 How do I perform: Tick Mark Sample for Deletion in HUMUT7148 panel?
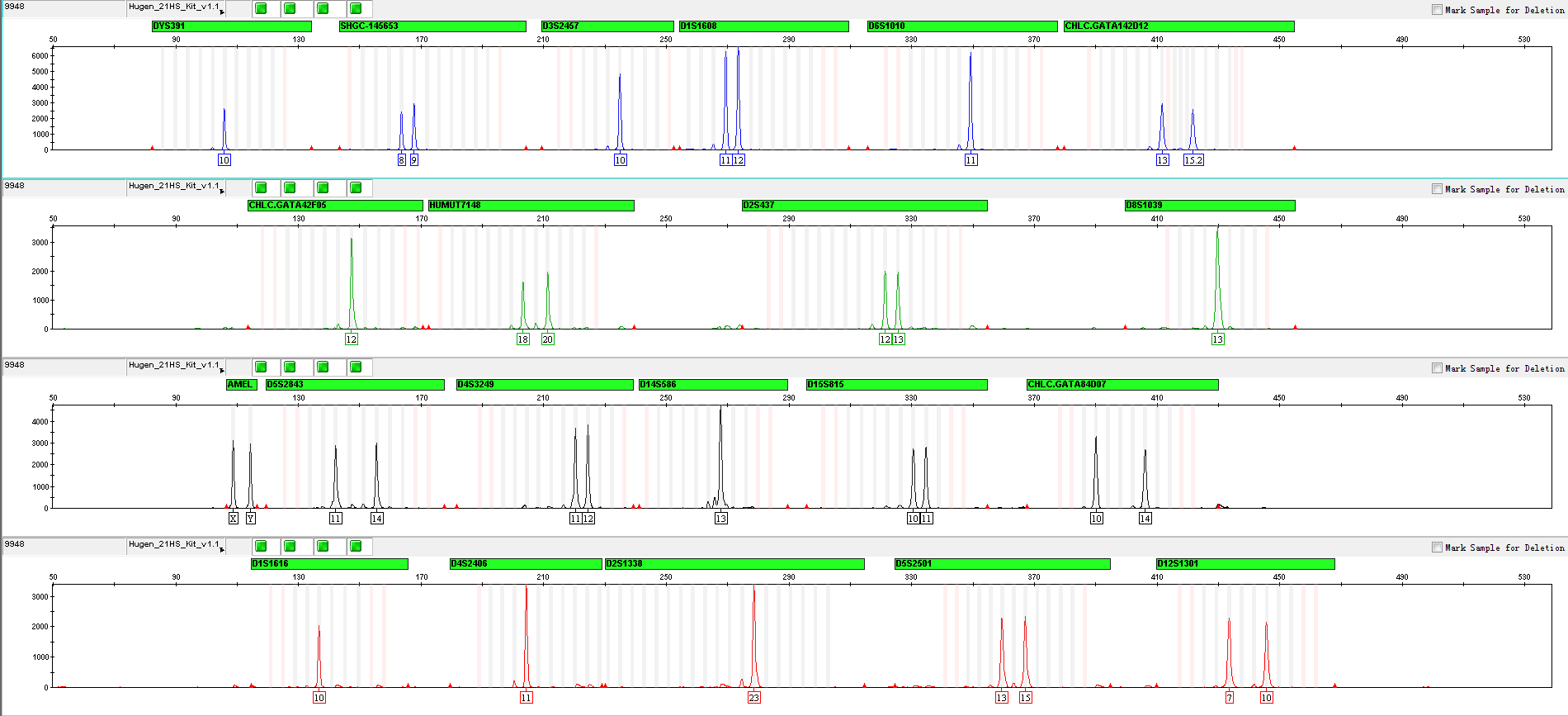pos(1437,189)
